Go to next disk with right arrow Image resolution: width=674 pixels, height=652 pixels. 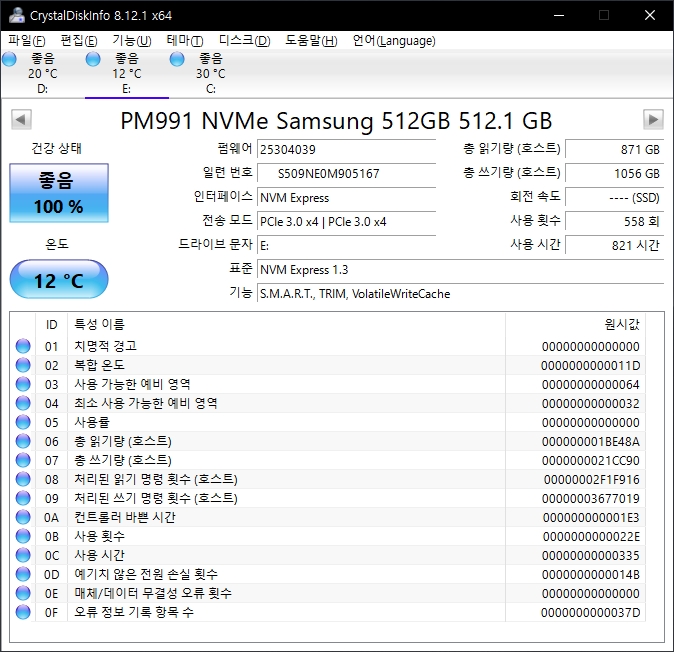click(653, 120)
